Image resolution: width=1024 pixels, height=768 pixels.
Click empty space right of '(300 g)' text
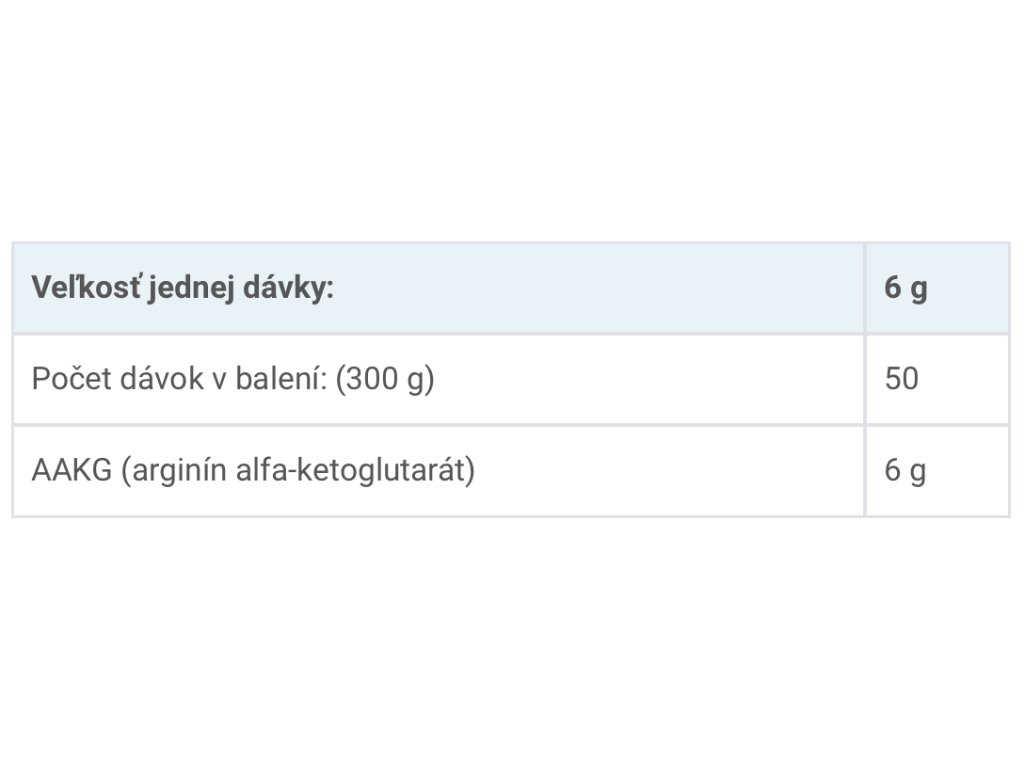point(650,380)
